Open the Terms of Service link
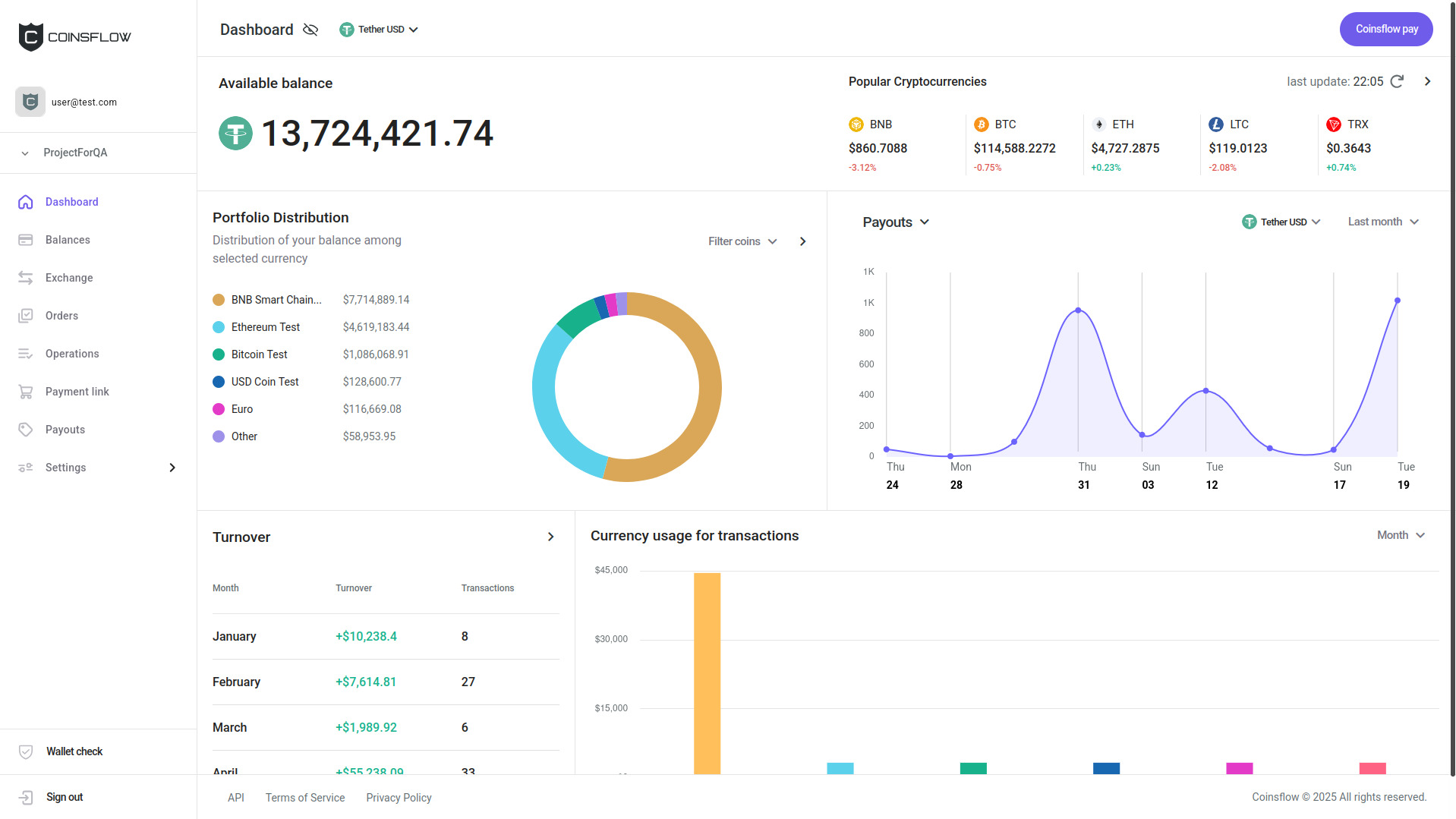 coord(305,798)
